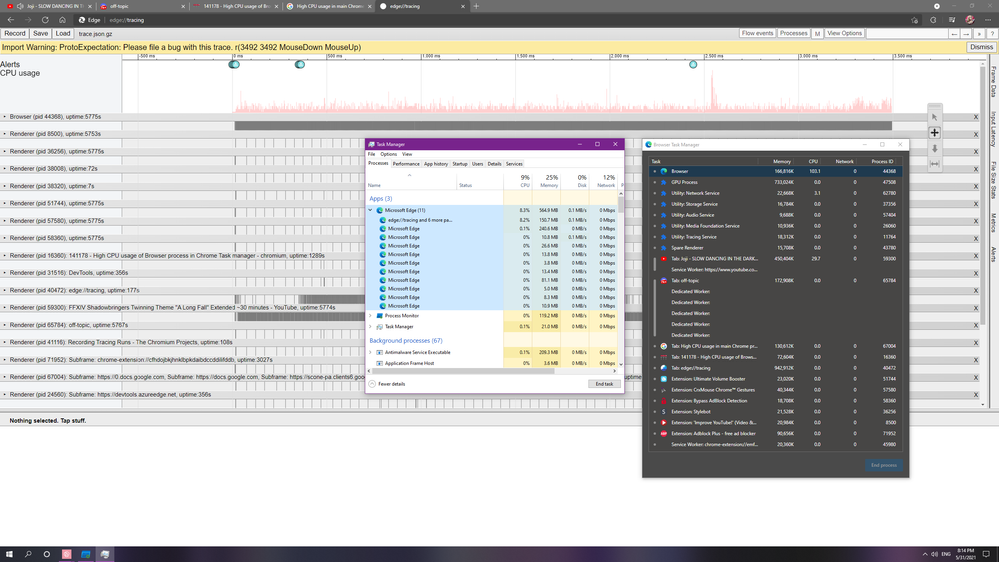999x562 pixels.
Task: Open the View Options dropdown
Action: coord(844,33)
